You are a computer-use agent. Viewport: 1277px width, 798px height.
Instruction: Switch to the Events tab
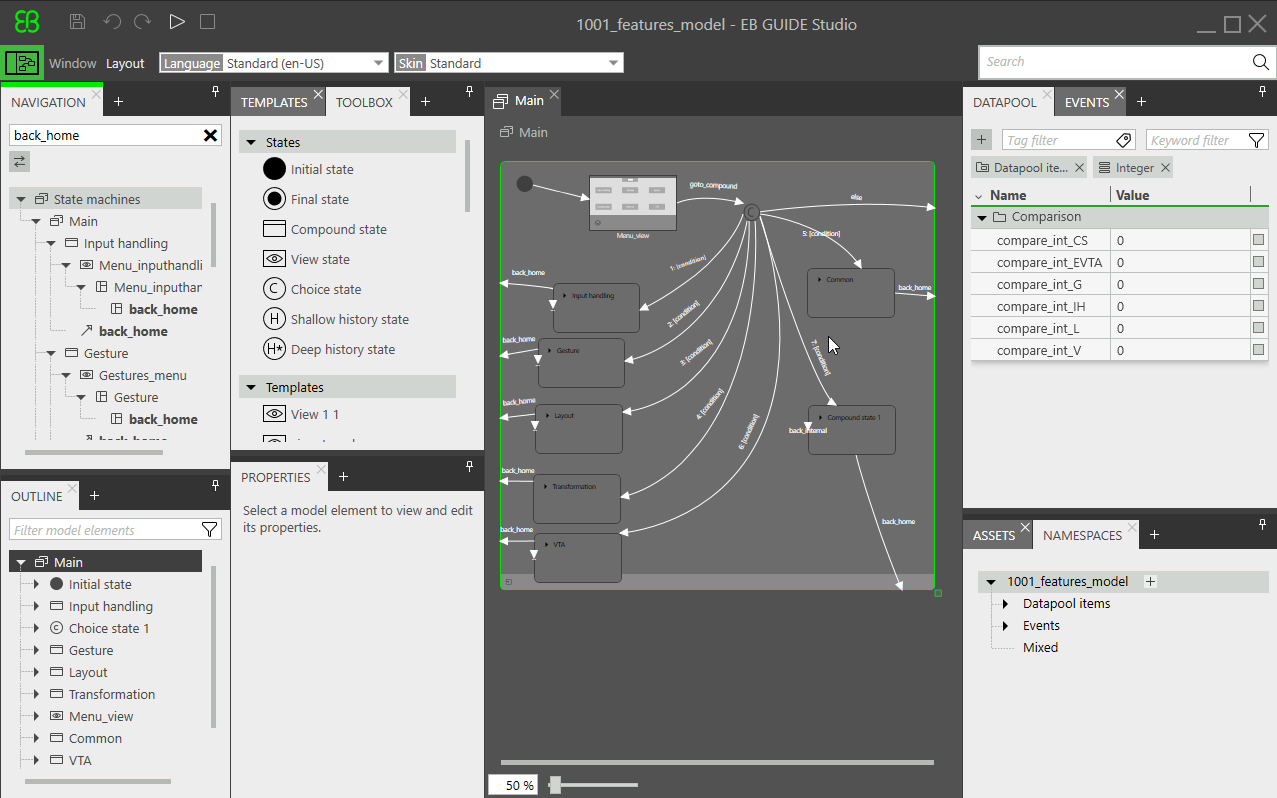[1087, 102]
